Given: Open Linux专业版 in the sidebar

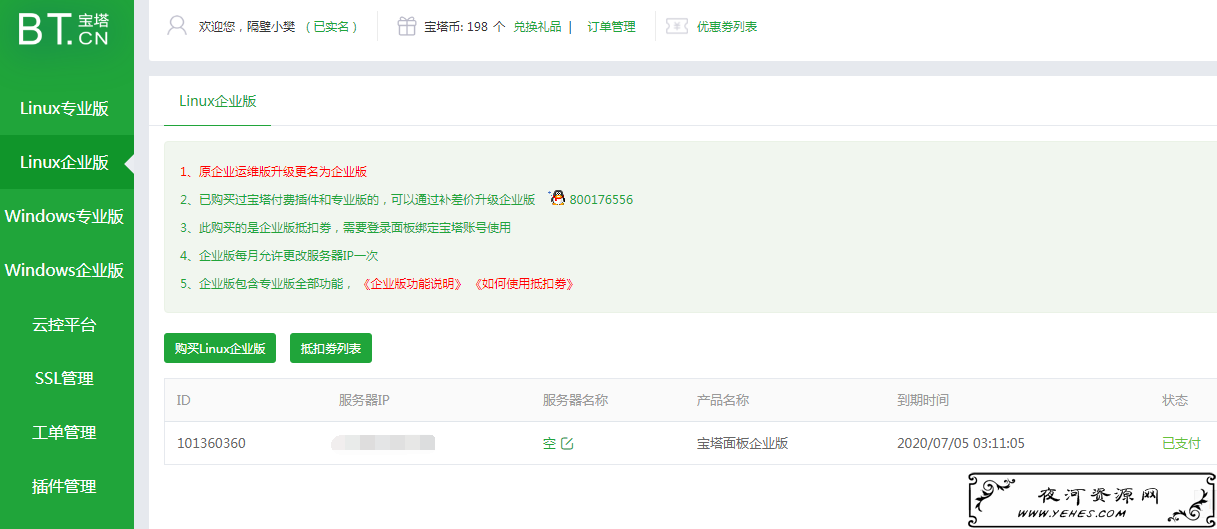Looking at the screenshot, I should point(65,108).
